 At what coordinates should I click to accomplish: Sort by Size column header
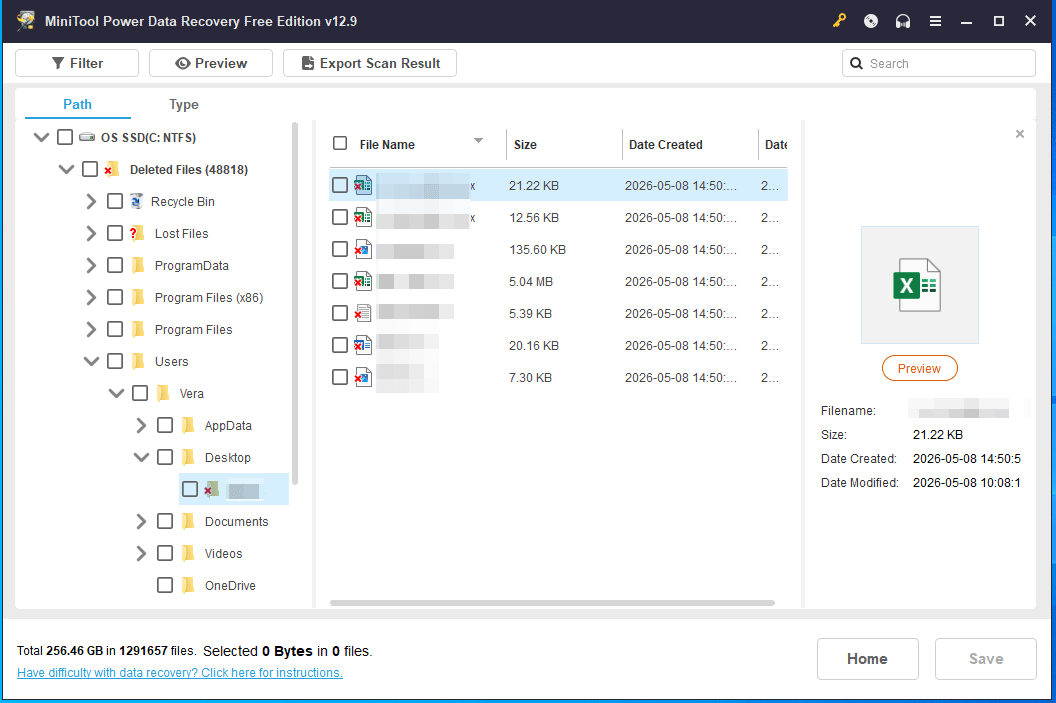click(525, 144)
